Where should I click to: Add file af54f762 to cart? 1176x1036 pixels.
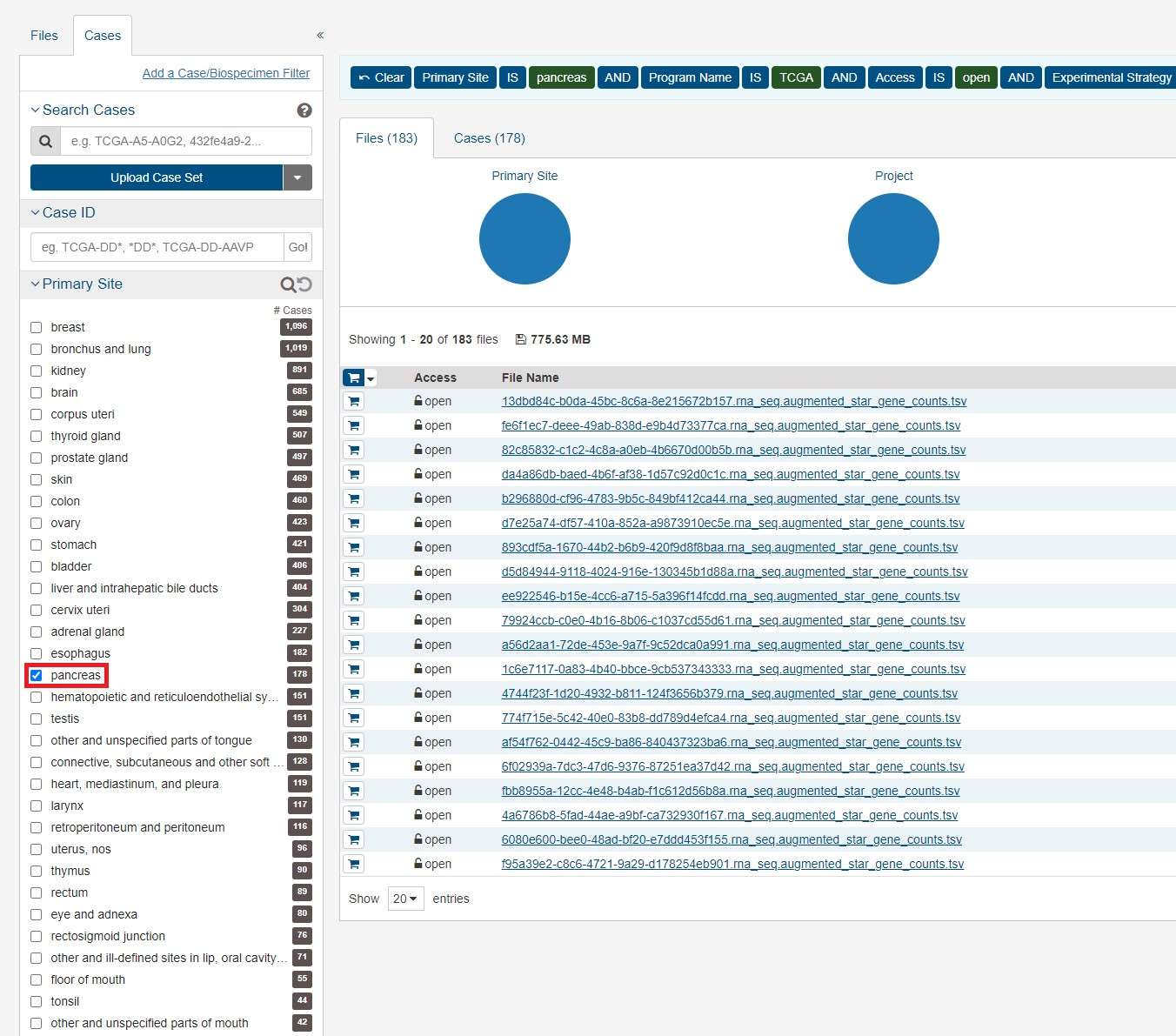click(x=353, y=742)
